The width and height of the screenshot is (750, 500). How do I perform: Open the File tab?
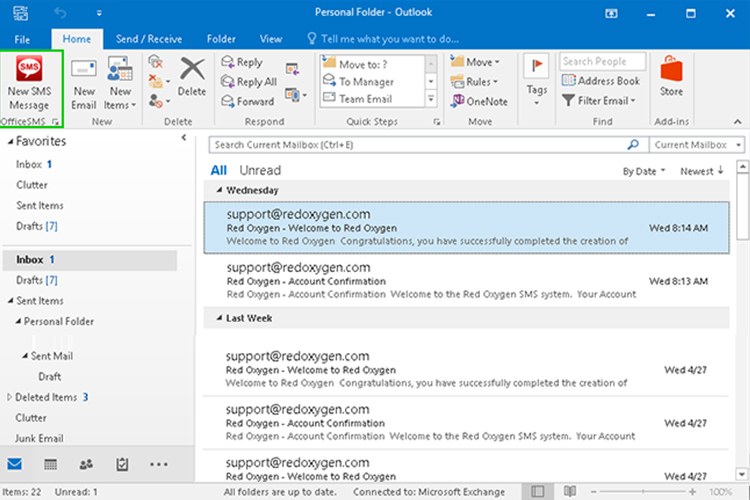pos(22,39)
